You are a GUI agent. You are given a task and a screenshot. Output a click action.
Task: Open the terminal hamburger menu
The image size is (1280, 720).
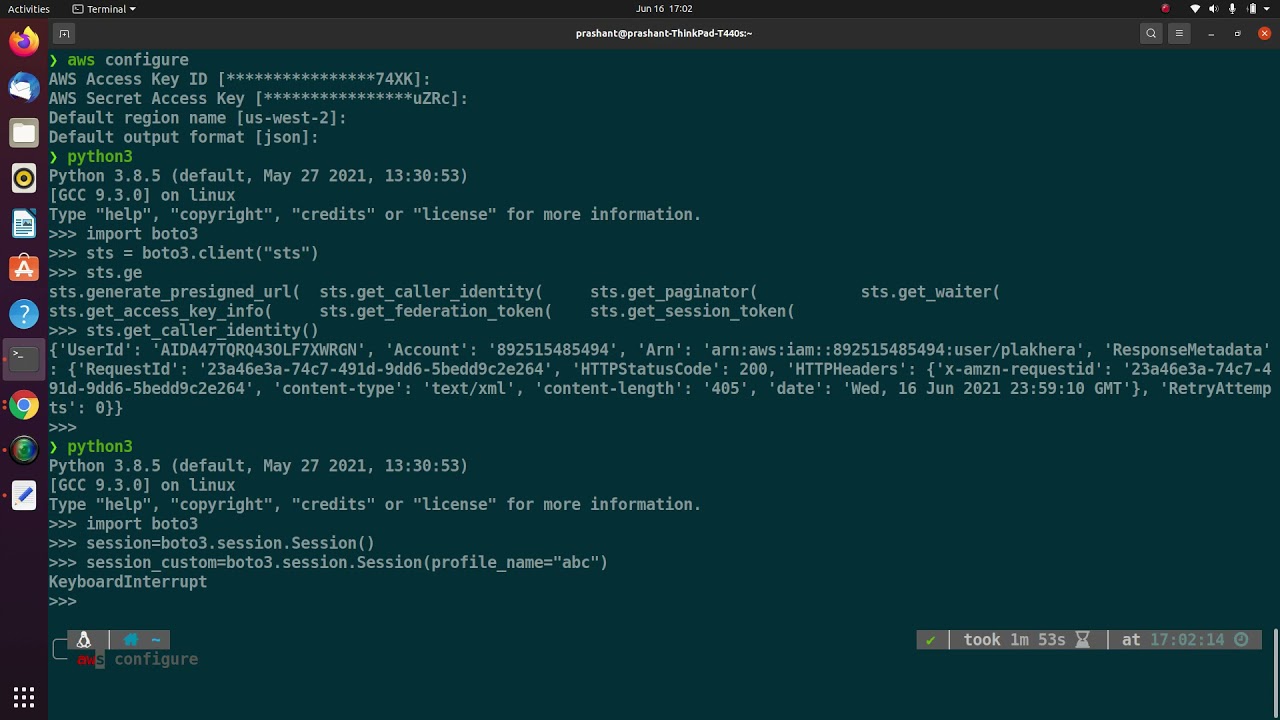tap(1179, 33)
